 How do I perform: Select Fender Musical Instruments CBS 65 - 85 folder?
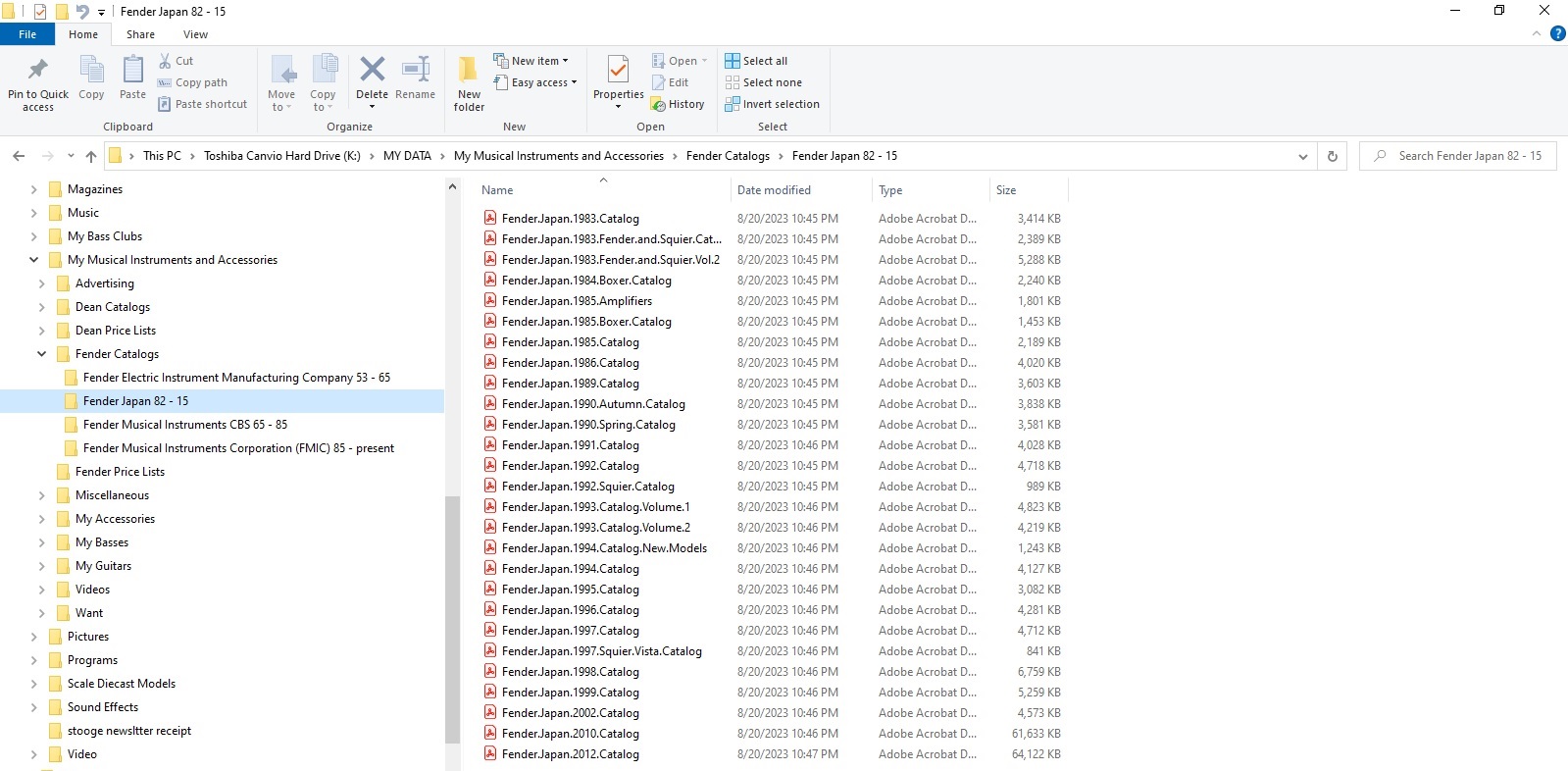(x=185, y=425)
